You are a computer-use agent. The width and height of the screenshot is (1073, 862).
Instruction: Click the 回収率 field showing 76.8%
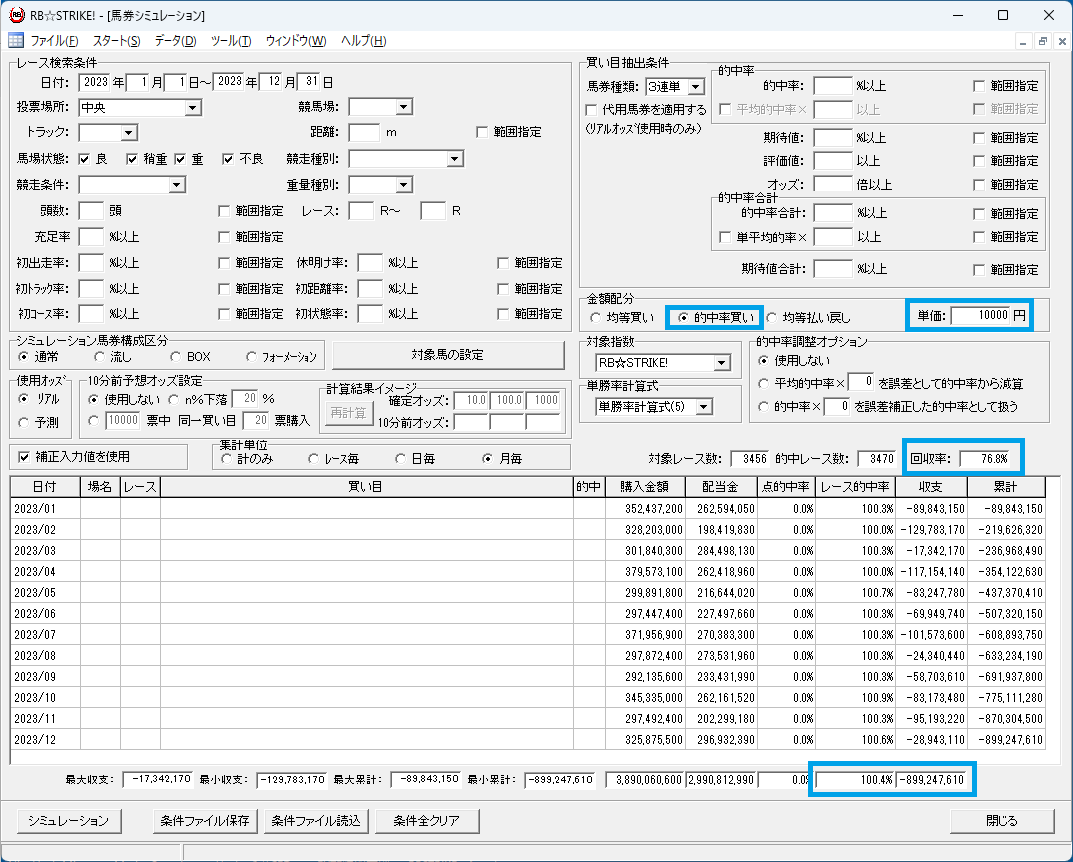[x=984, y=458]
